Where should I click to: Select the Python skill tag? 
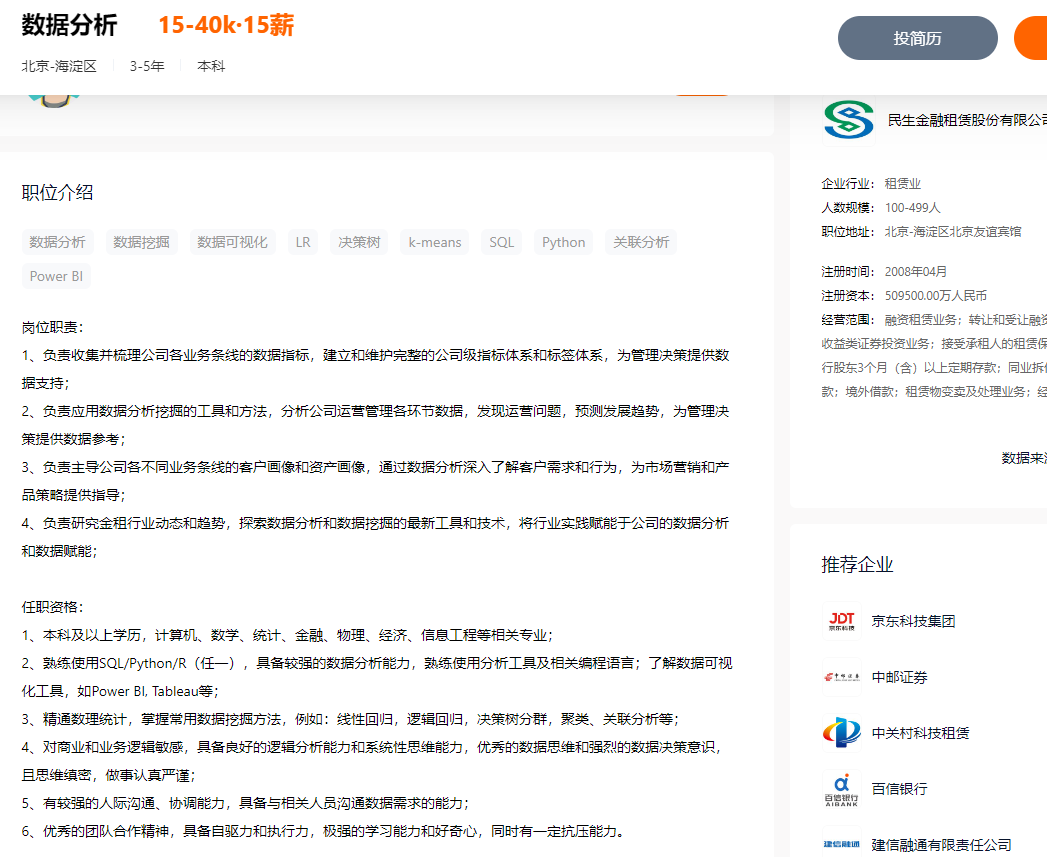563,242
